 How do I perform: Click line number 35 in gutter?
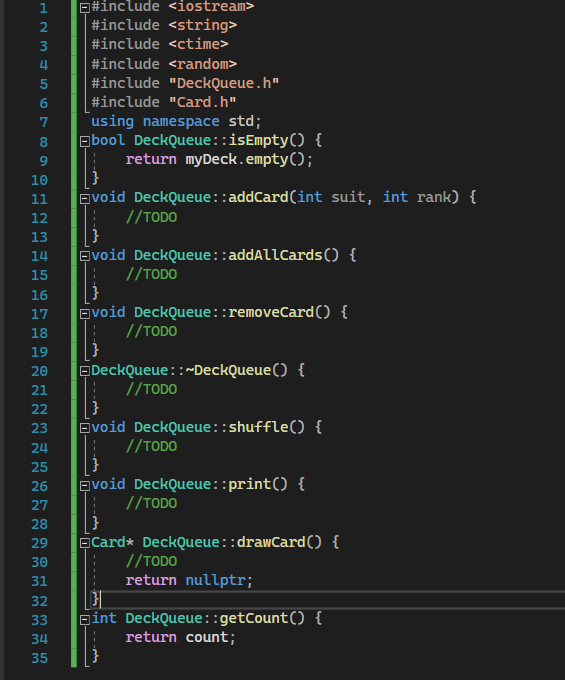pos(39,658)
